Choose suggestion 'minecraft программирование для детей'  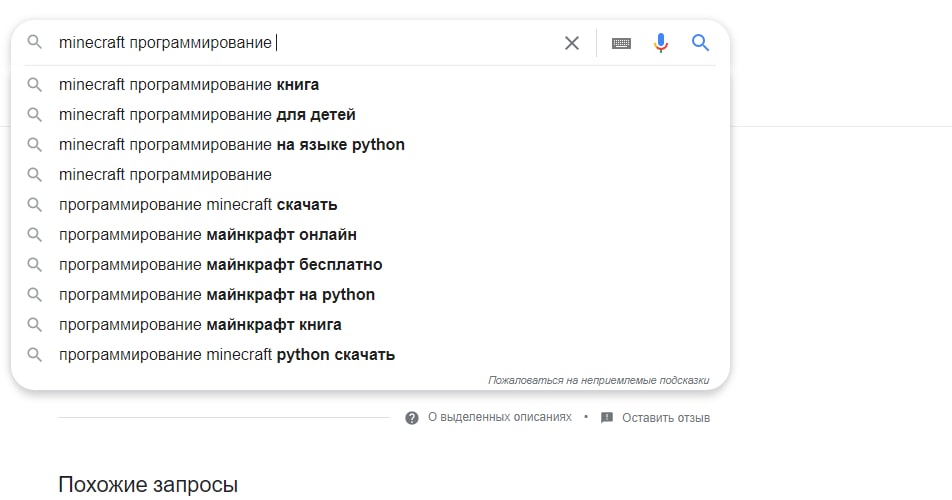tap(370, 115)
